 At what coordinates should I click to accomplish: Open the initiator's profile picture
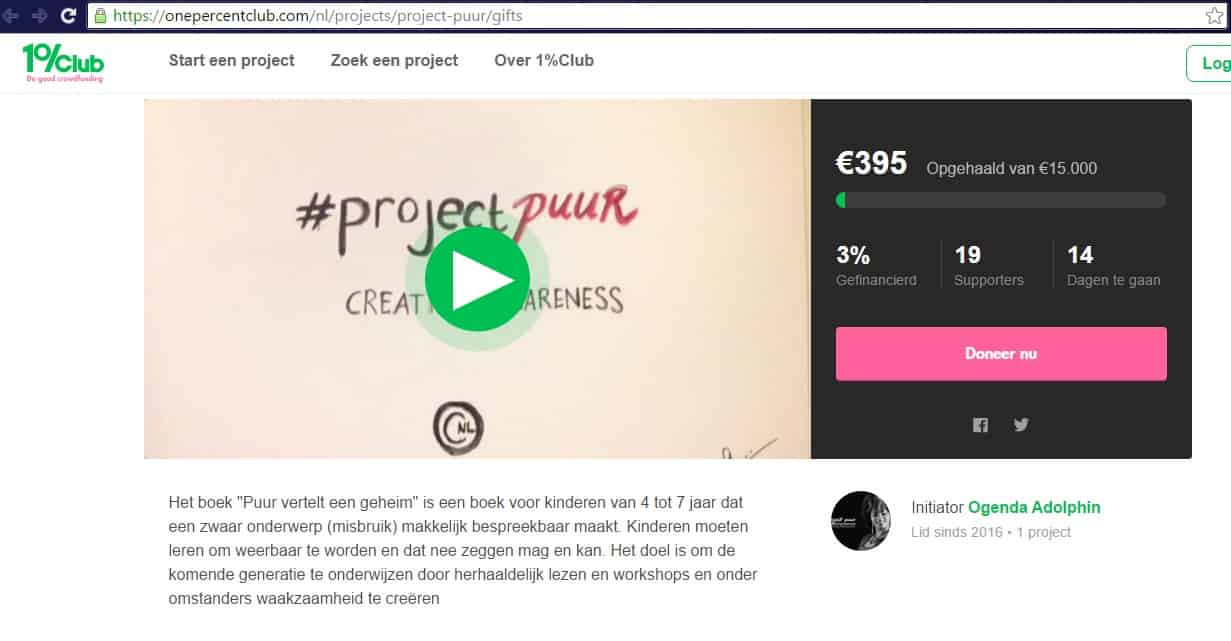click(x=861, y=520)
